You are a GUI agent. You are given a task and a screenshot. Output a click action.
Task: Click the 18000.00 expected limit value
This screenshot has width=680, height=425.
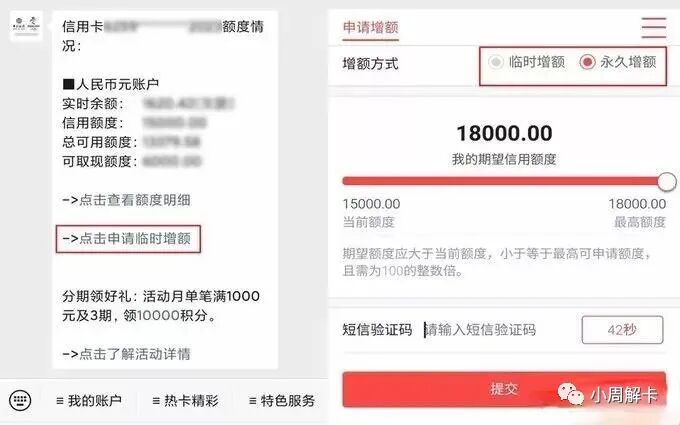(504, 133)
